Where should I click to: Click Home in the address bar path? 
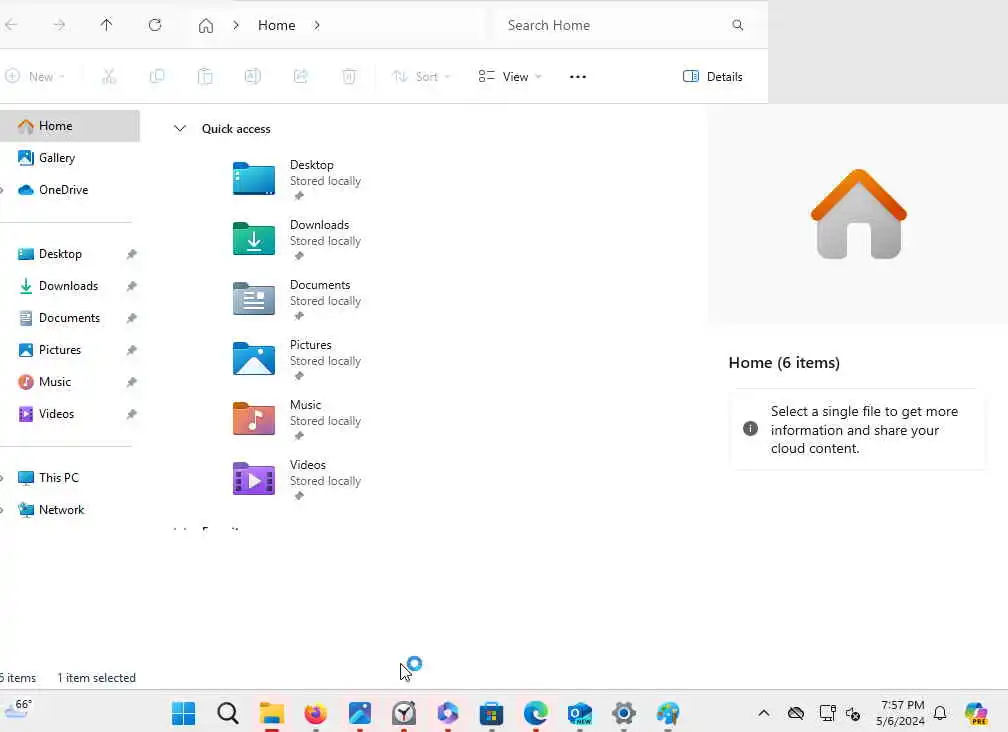(x=276, y=25)
